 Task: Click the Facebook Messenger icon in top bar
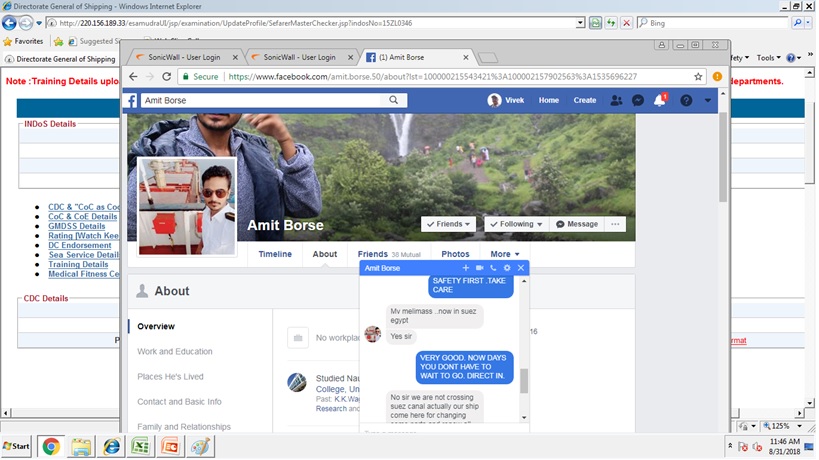[637, 101]
